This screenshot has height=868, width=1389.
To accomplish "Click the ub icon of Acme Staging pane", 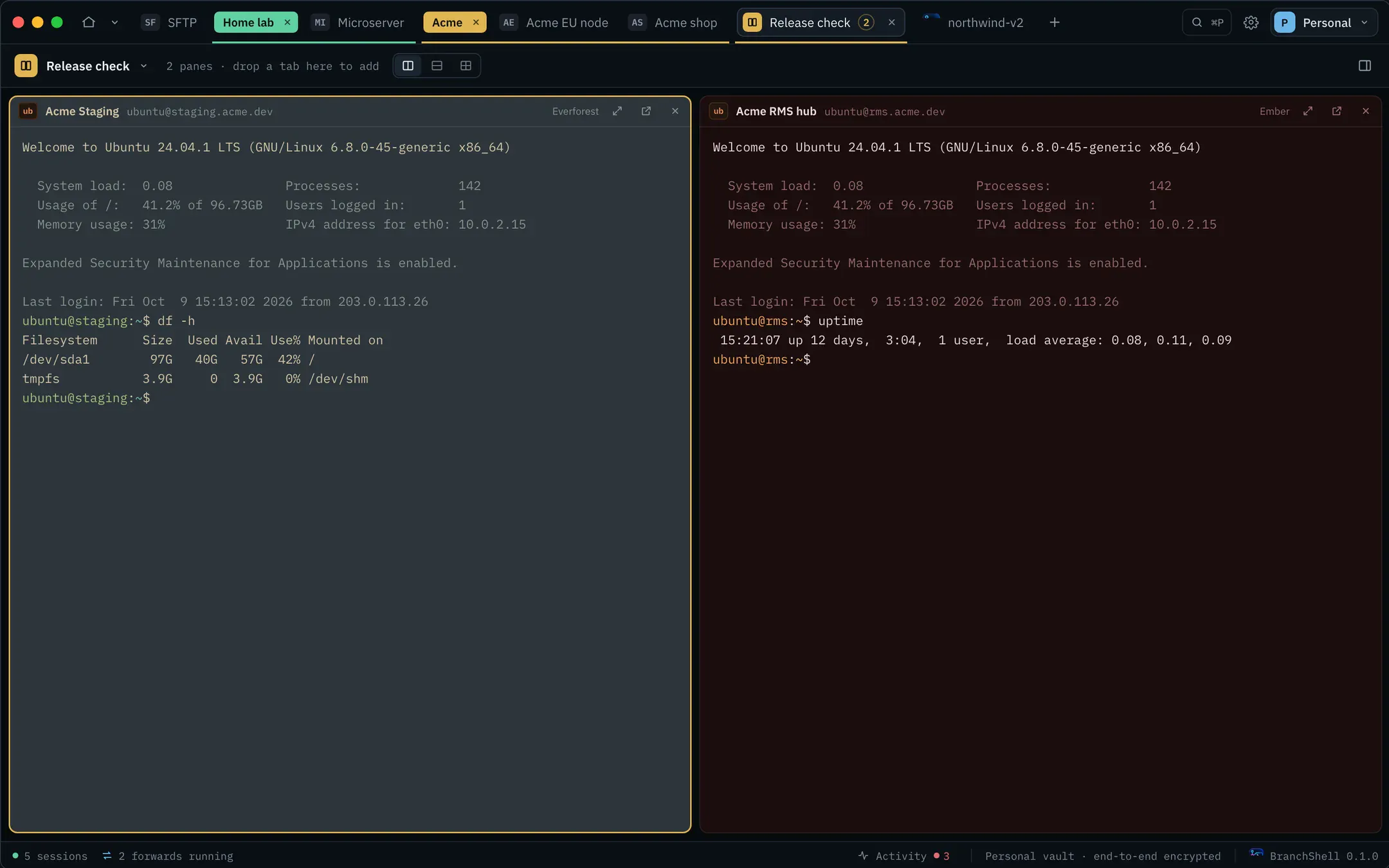I will 28,111.
